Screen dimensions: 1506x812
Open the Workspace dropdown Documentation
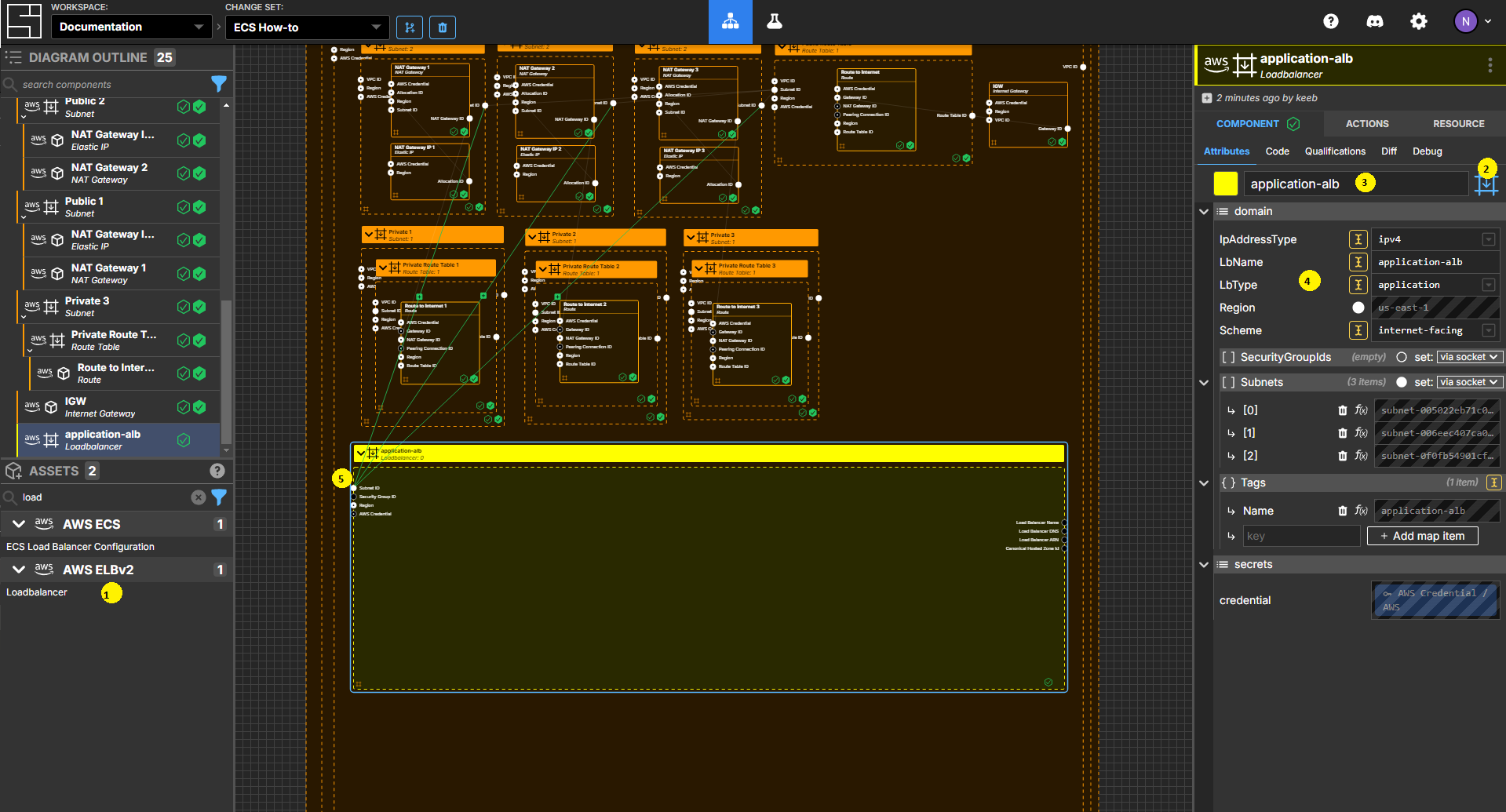(x=131, y=27)
